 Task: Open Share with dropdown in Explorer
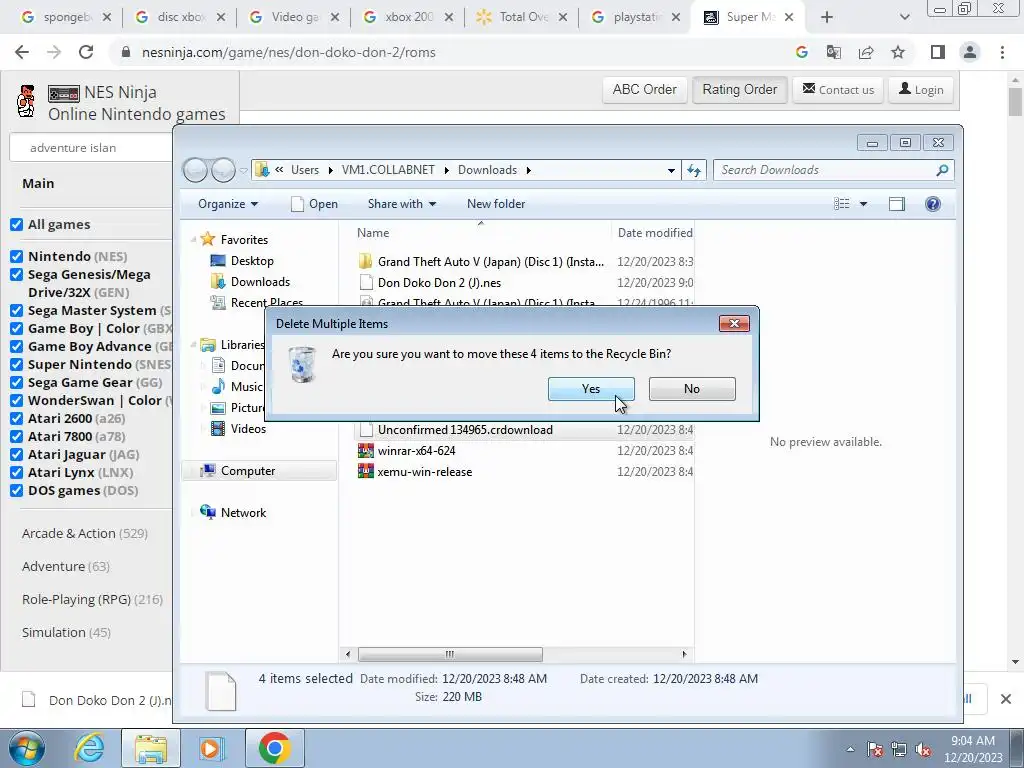402,204
